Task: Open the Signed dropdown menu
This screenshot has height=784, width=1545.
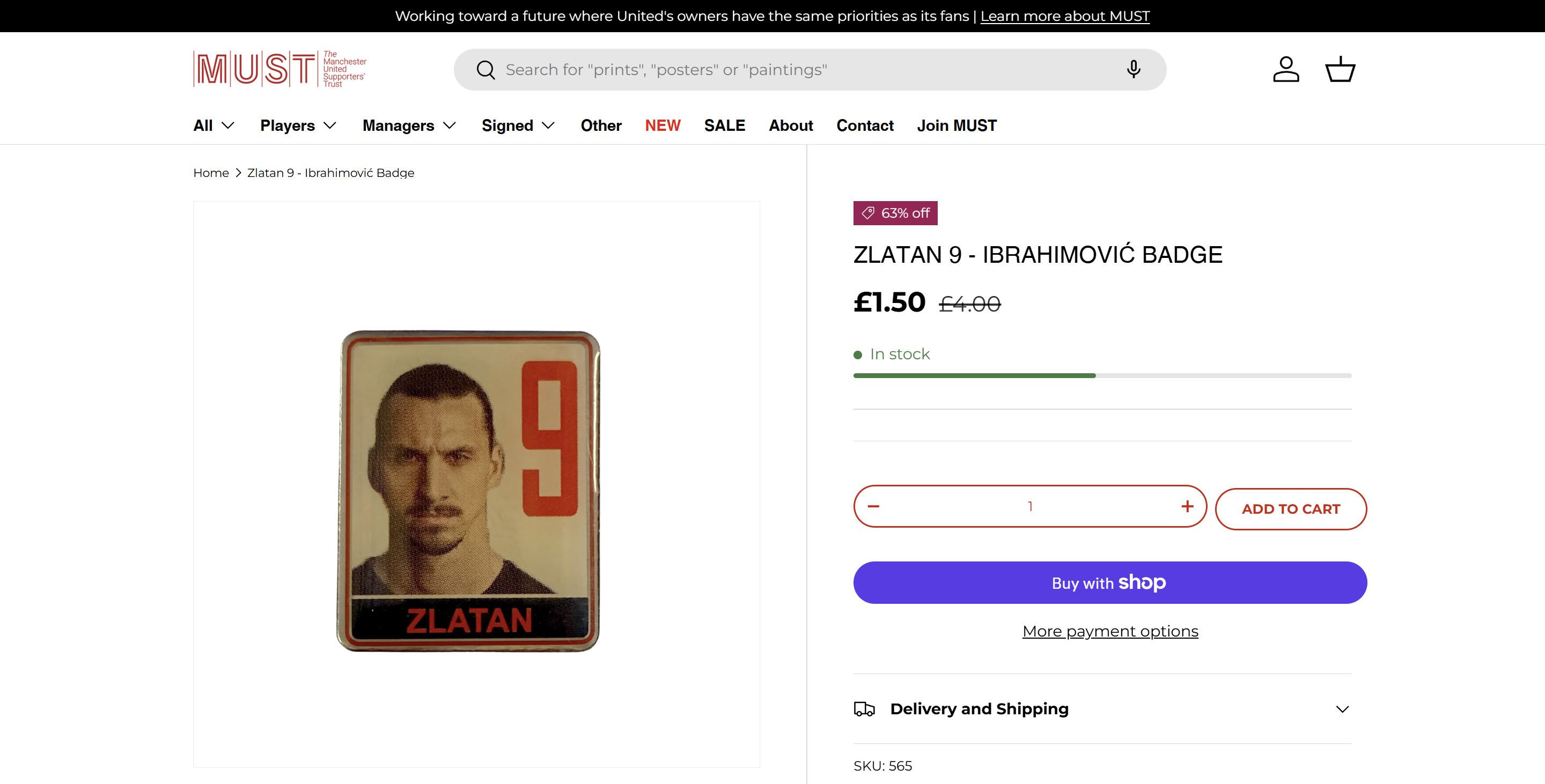Action: 518,125
